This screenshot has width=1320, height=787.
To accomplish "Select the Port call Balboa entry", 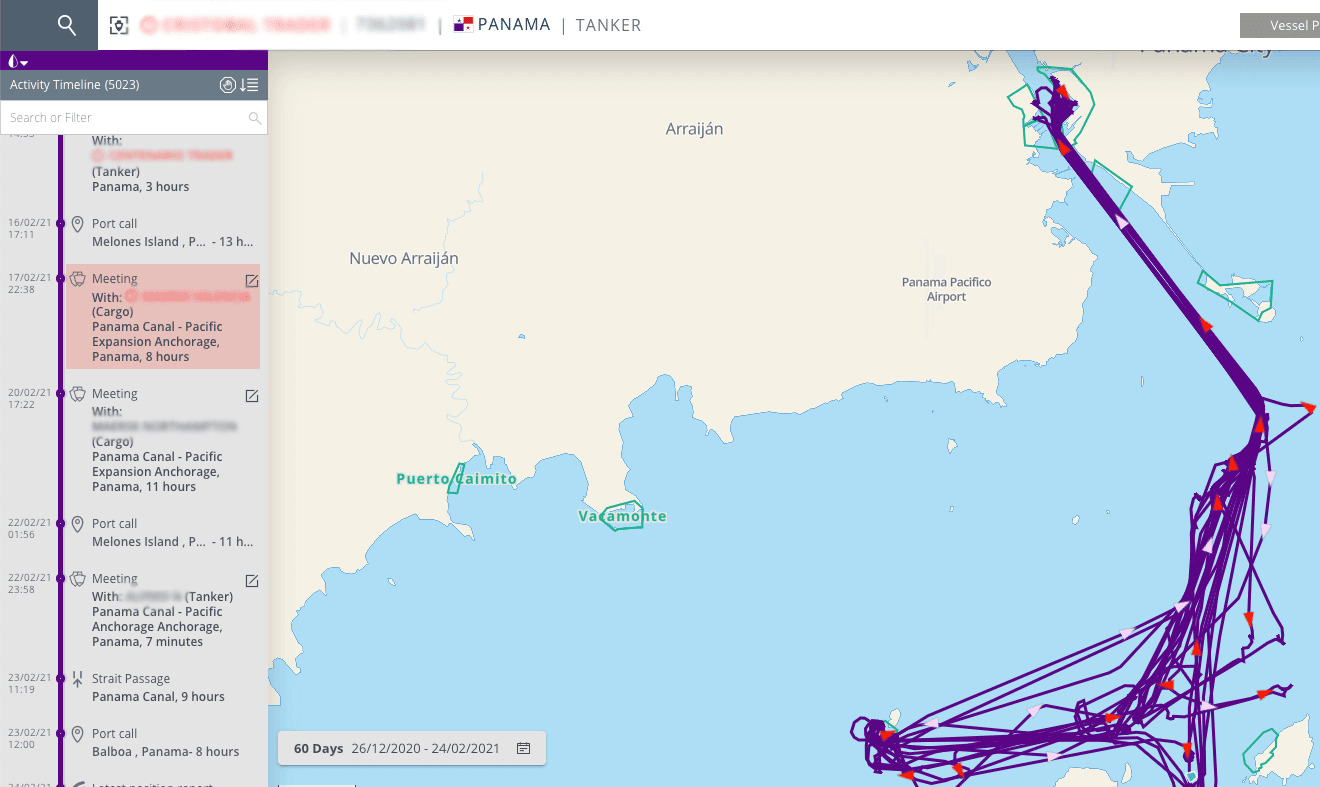I will 165,742.
